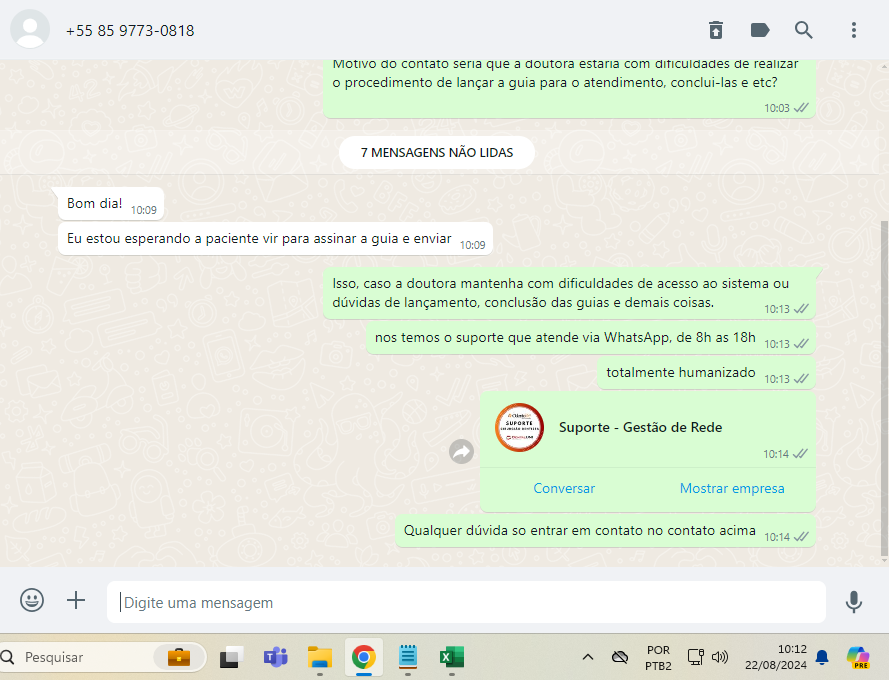Click Suporte - Gestão de Rede name

tap(640, 427)
